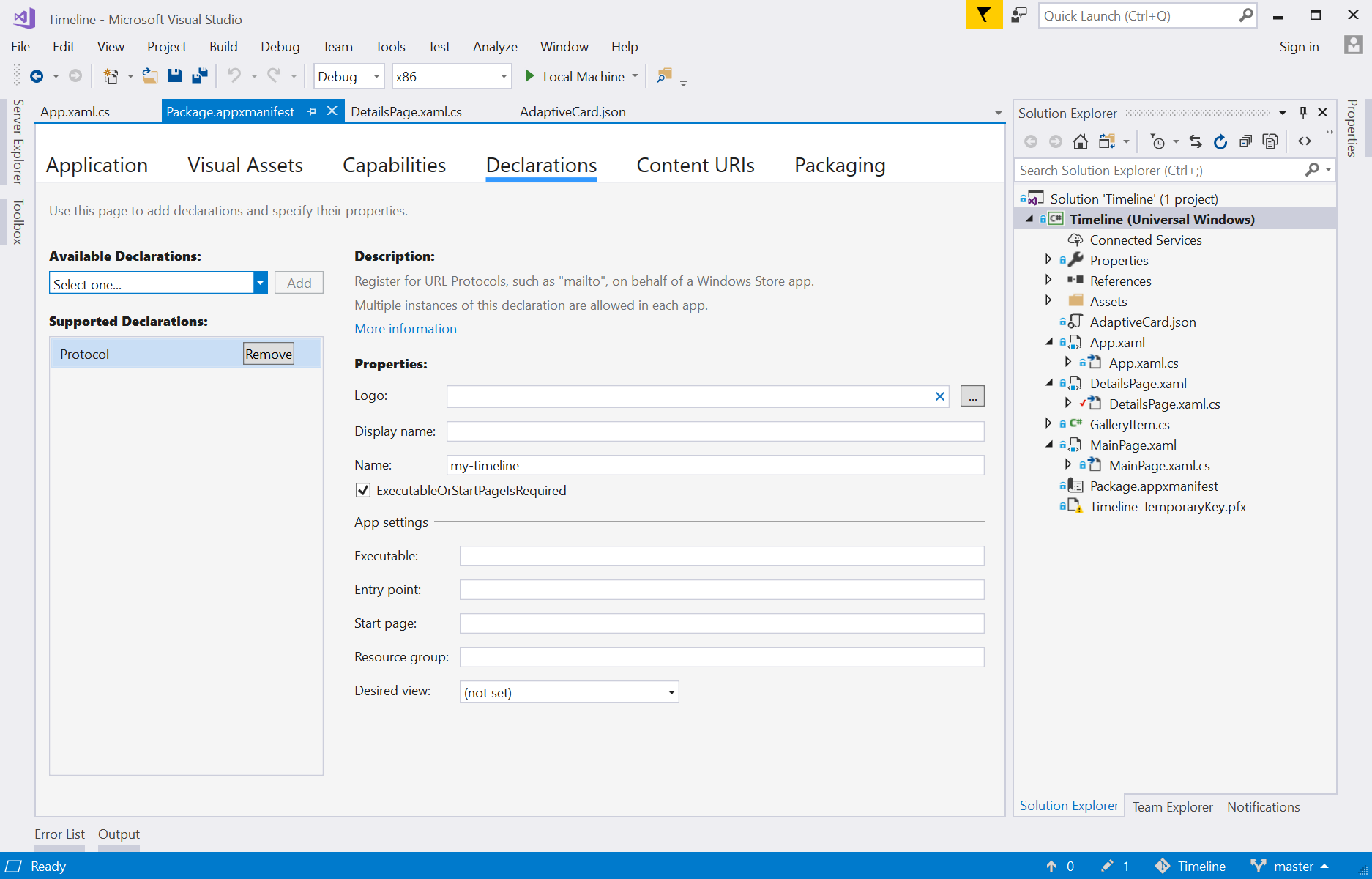Viewport: 1372px width, 879px height.
Task: Click the Redo arrow icon
Action: coord(275,76)
